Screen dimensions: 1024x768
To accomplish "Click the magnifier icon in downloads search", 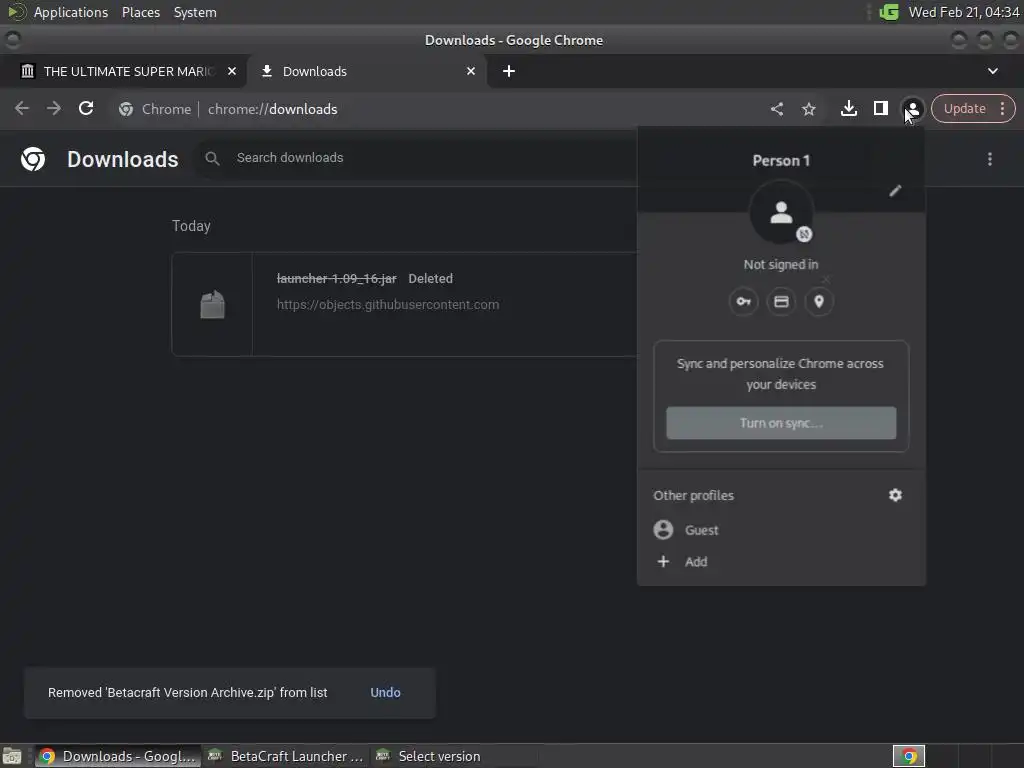I will pyautogui.click(x=212, y=158).
